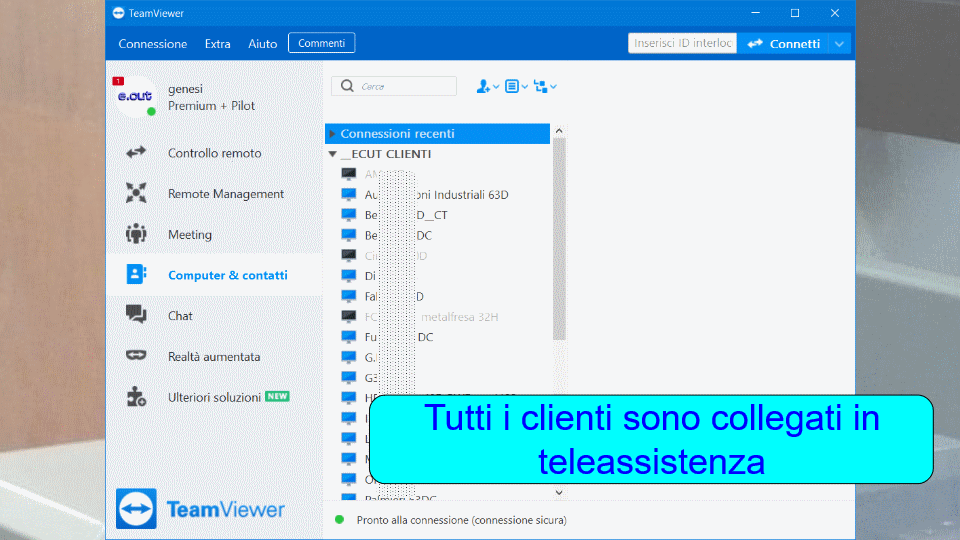The height and width of the screenshot is (540, 960).
Task: Click into the Cerca search field
Action: [394, 86]
